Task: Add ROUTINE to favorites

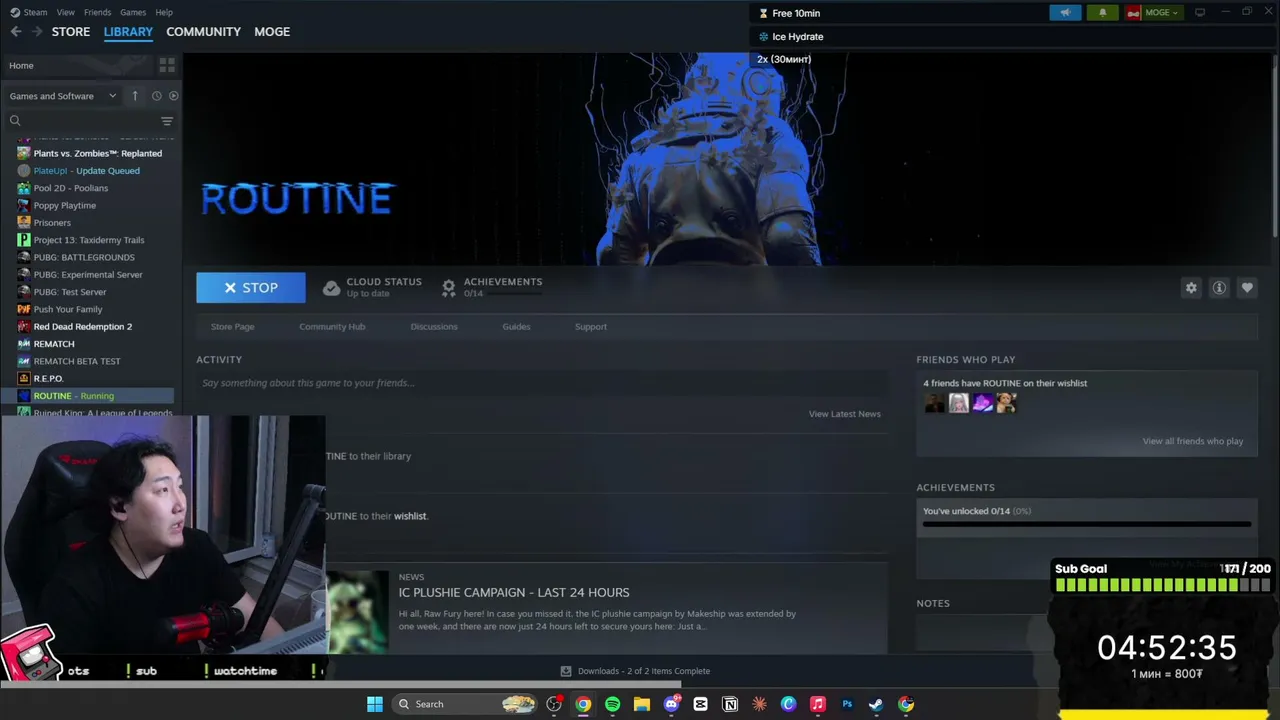Action: (1247, 288)
